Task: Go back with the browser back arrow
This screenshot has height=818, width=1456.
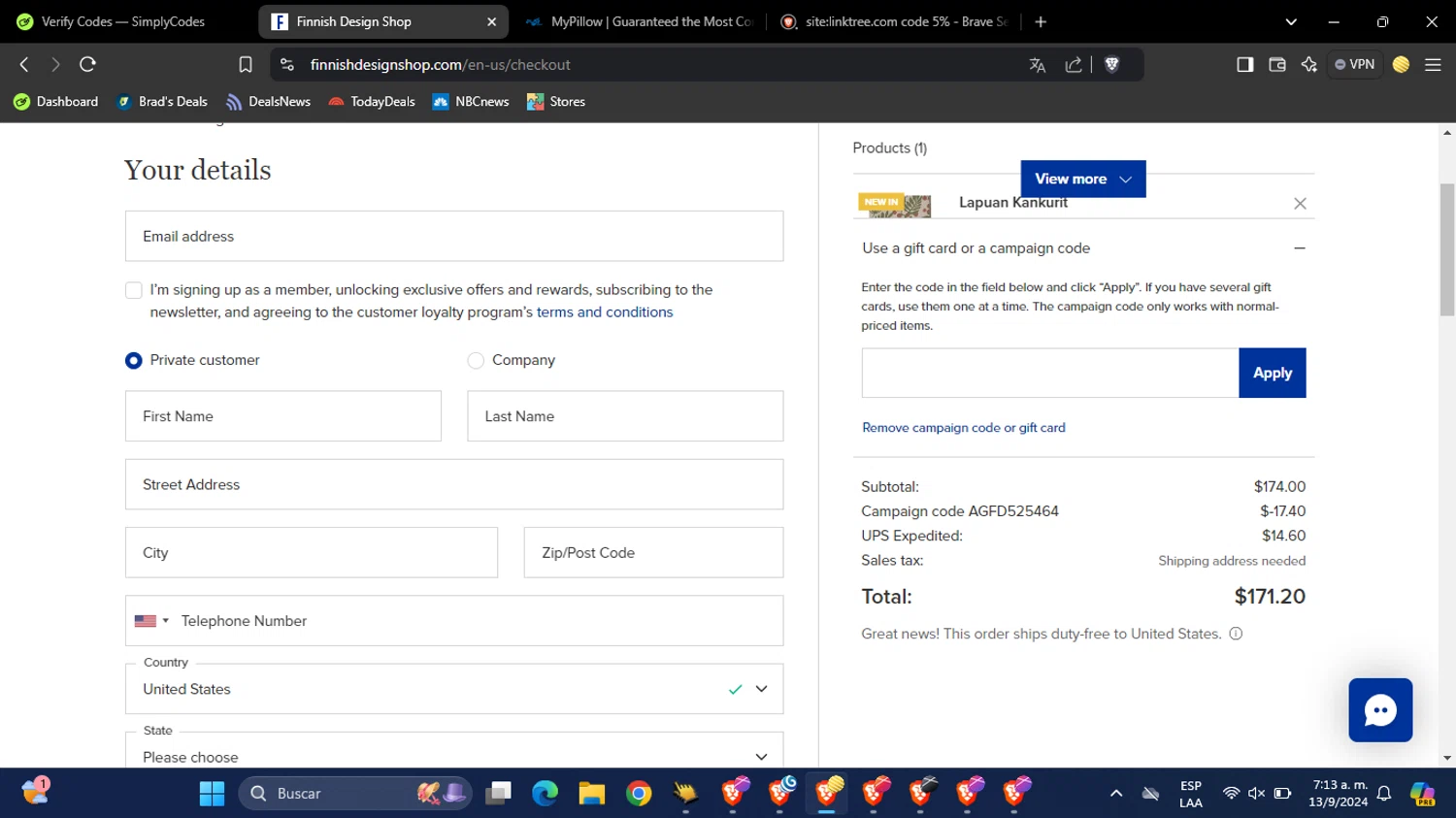Action: pyautogui.click(x=24, y=64)
